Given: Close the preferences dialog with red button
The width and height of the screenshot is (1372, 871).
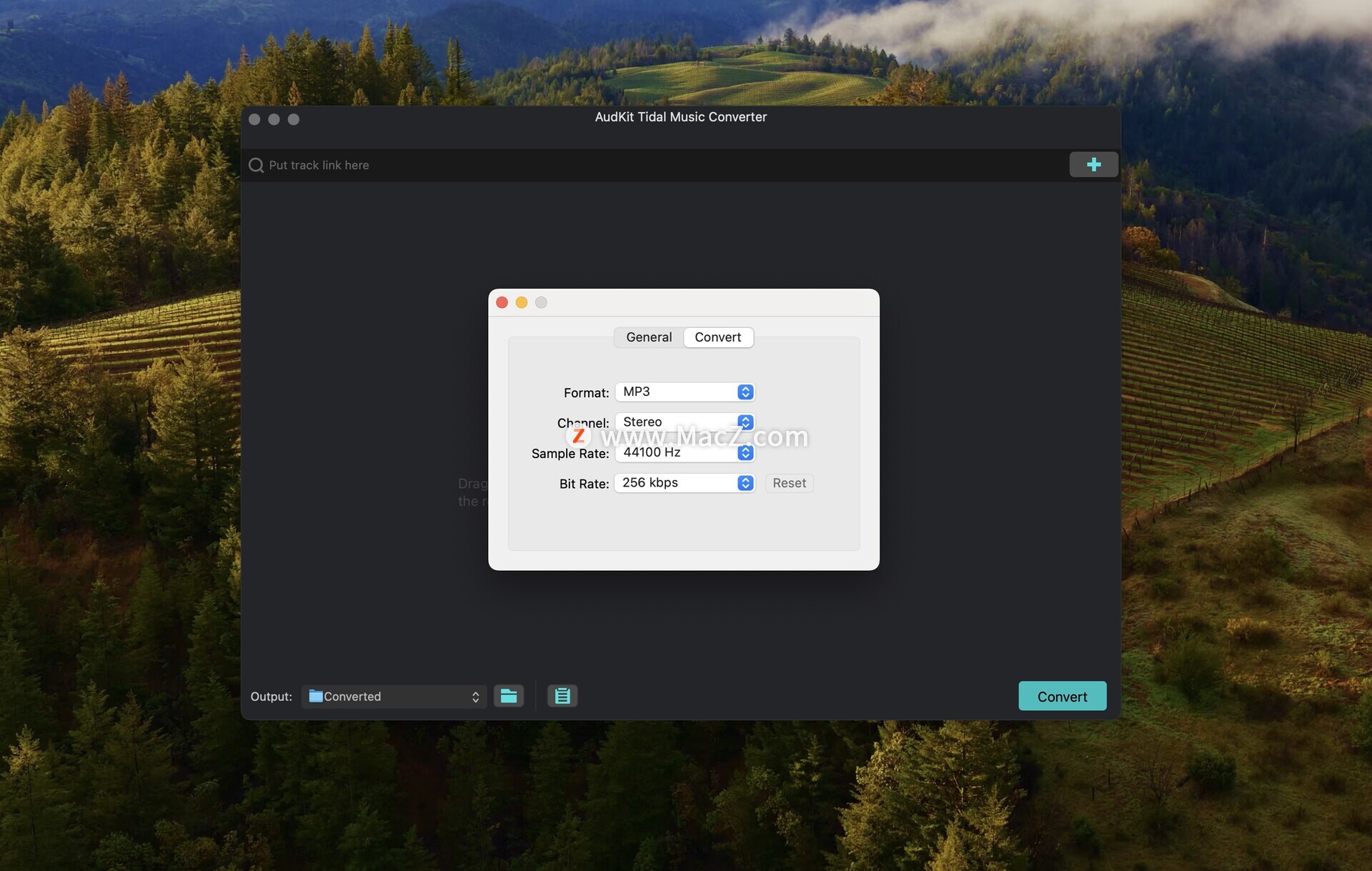Looking at the screenshot, I should 502,302.
